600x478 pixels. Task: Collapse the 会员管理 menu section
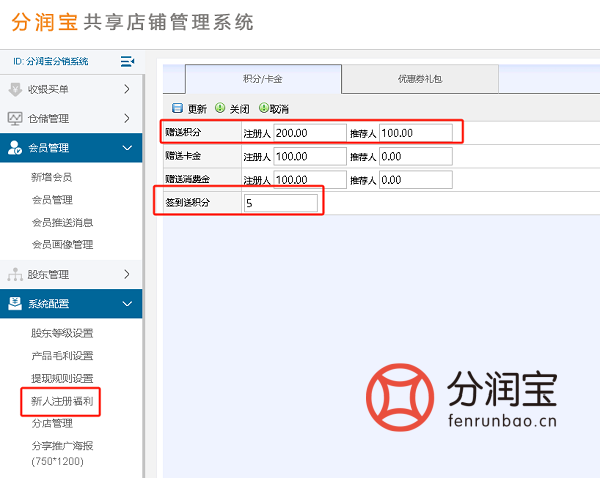click(127, 149)
